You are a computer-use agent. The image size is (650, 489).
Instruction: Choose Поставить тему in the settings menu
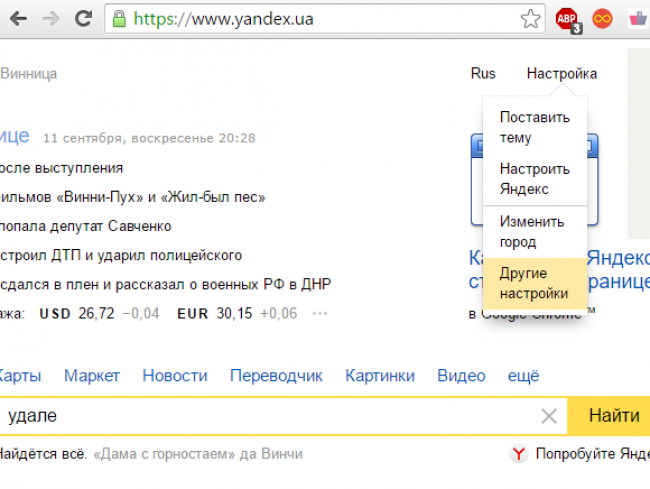(534, 127)
